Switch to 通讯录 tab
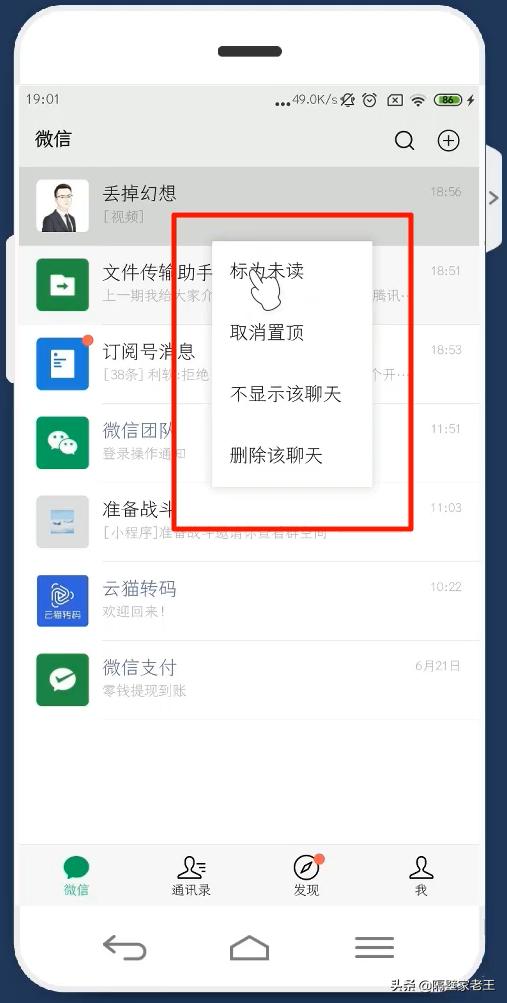 tap(191, 875)
